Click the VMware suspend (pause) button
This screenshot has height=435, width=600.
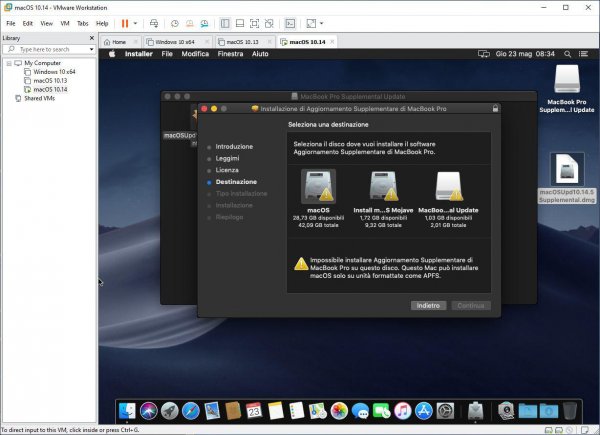[125, 23]
